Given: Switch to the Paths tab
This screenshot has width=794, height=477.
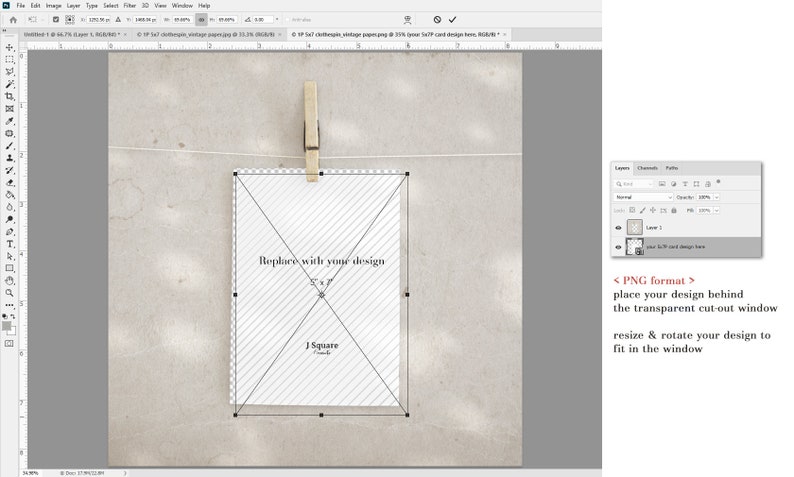Looking at the screenshot, I should click(x=671, y=168).
